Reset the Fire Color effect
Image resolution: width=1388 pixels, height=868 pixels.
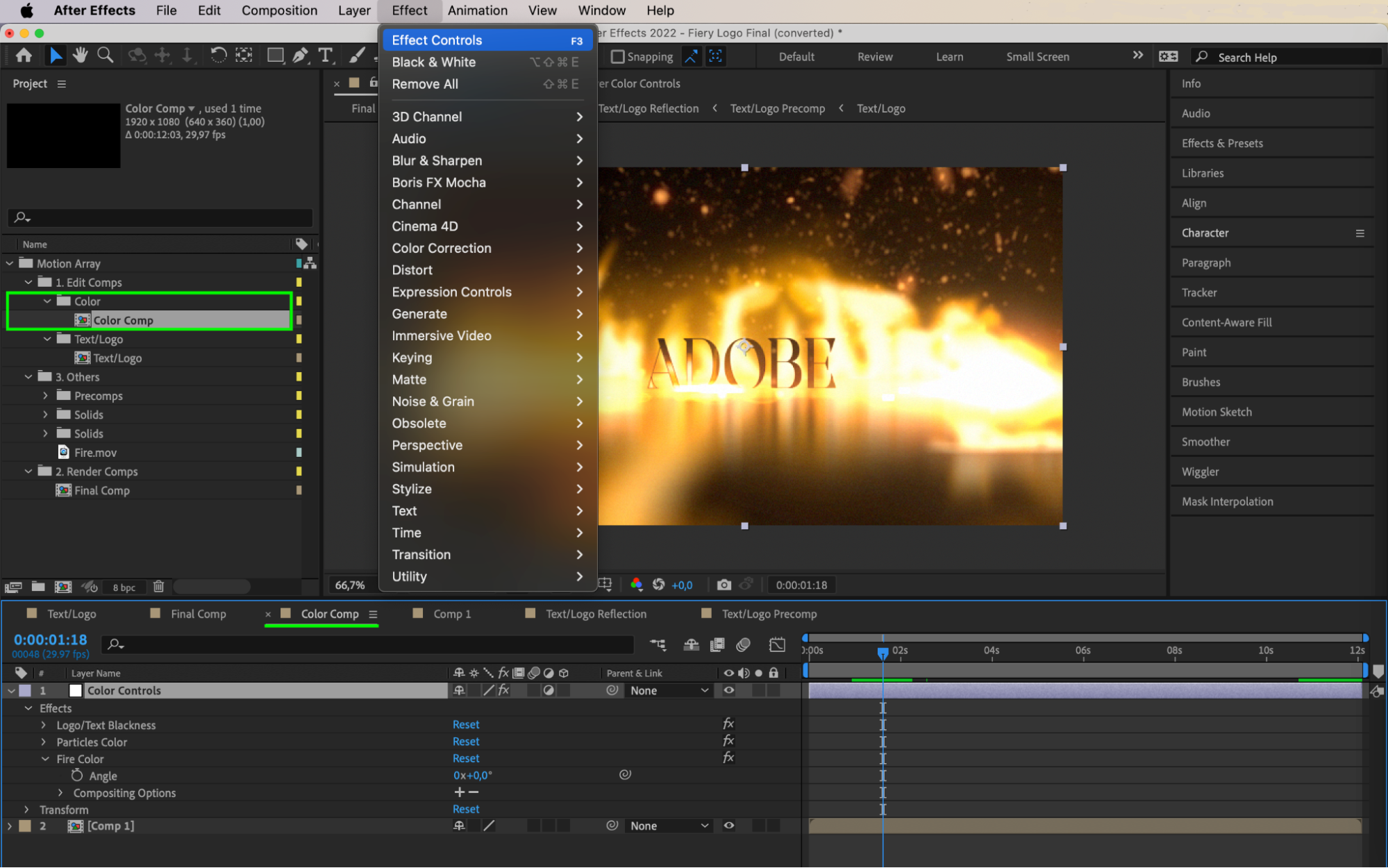(x=466, y=758)
